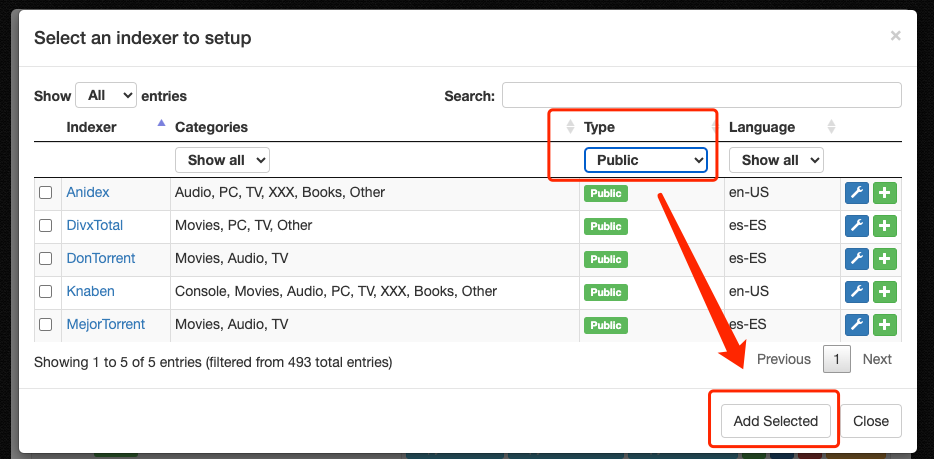The height and width of the screenshot is (459, 934).
Task: Open the Show entries count dropdown
Action: pos(106,96)
